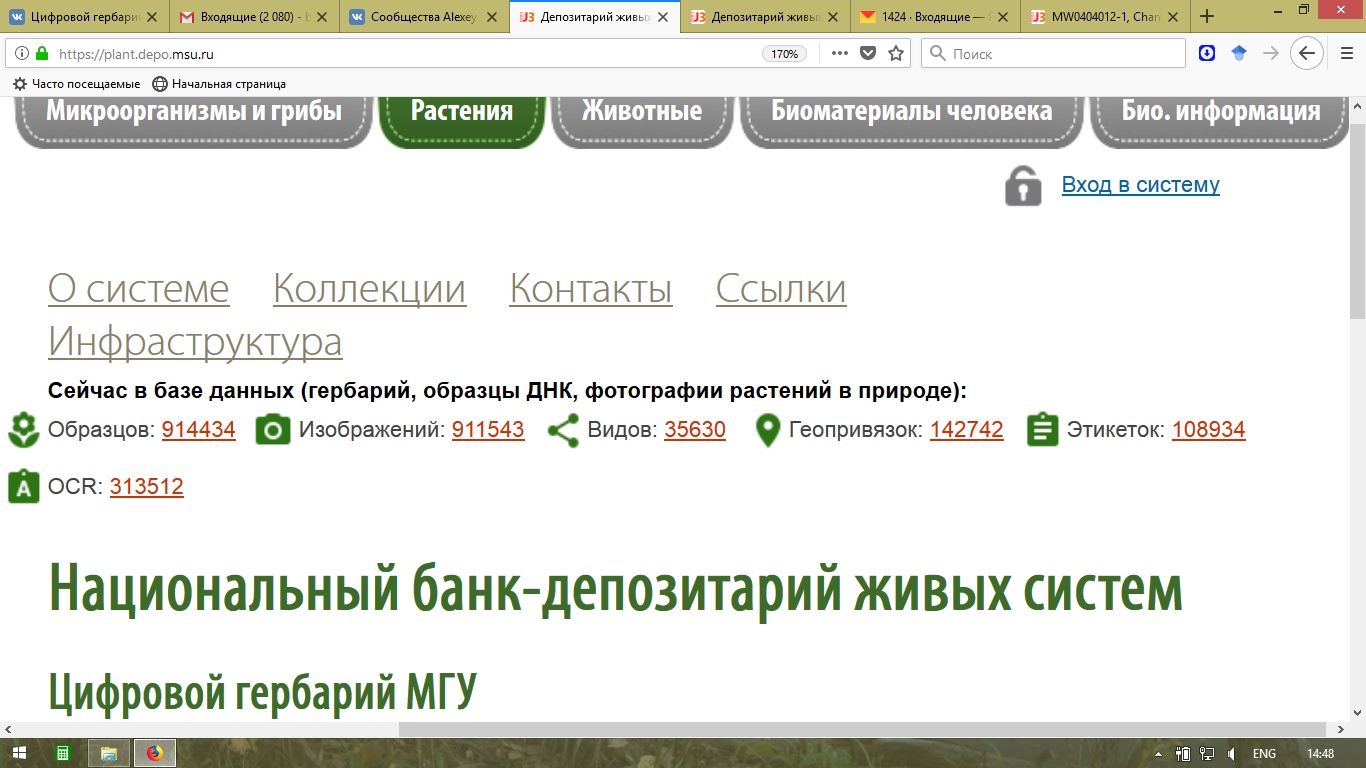The width and height of the screenshot is (1366, 768).
Task: Show hidden tray icons arrow
Action: (1158, 753)
